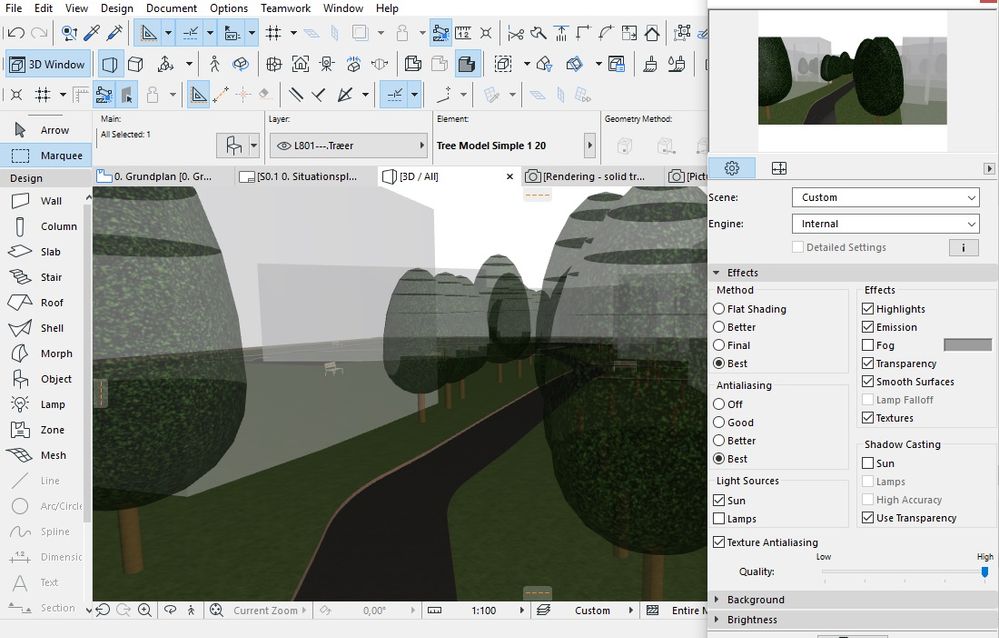Click the rendering preview thumbnail

[852, 80]
